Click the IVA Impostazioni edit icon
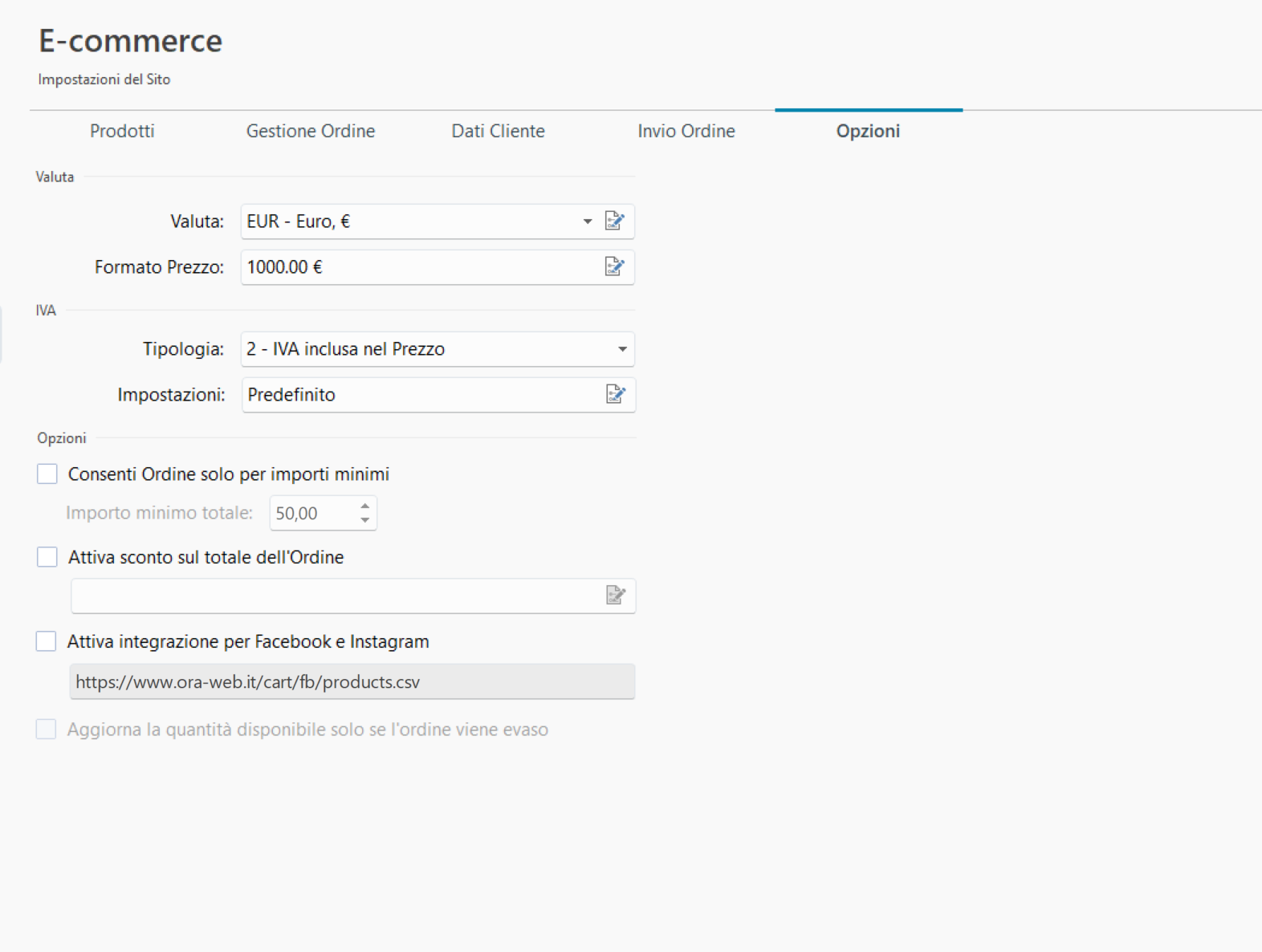The height and width of the screenshot is (952, 1262). click(x=615, y=394)
